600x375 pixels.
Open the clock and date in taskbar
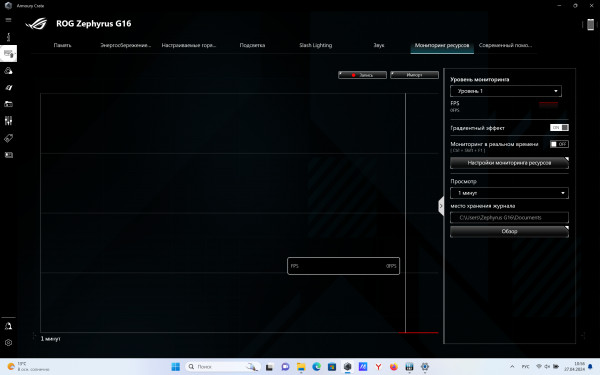pos(574,367)
